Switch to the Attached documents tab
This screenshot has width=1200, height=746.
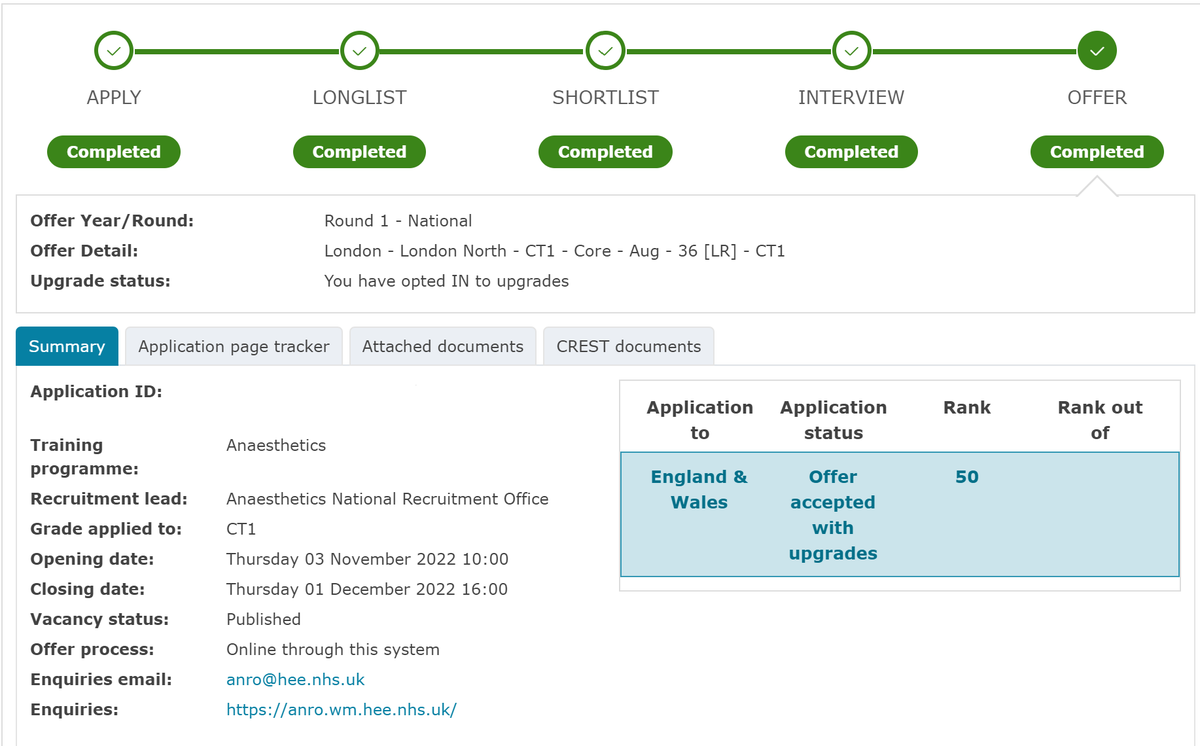click(x=443, y=346)
